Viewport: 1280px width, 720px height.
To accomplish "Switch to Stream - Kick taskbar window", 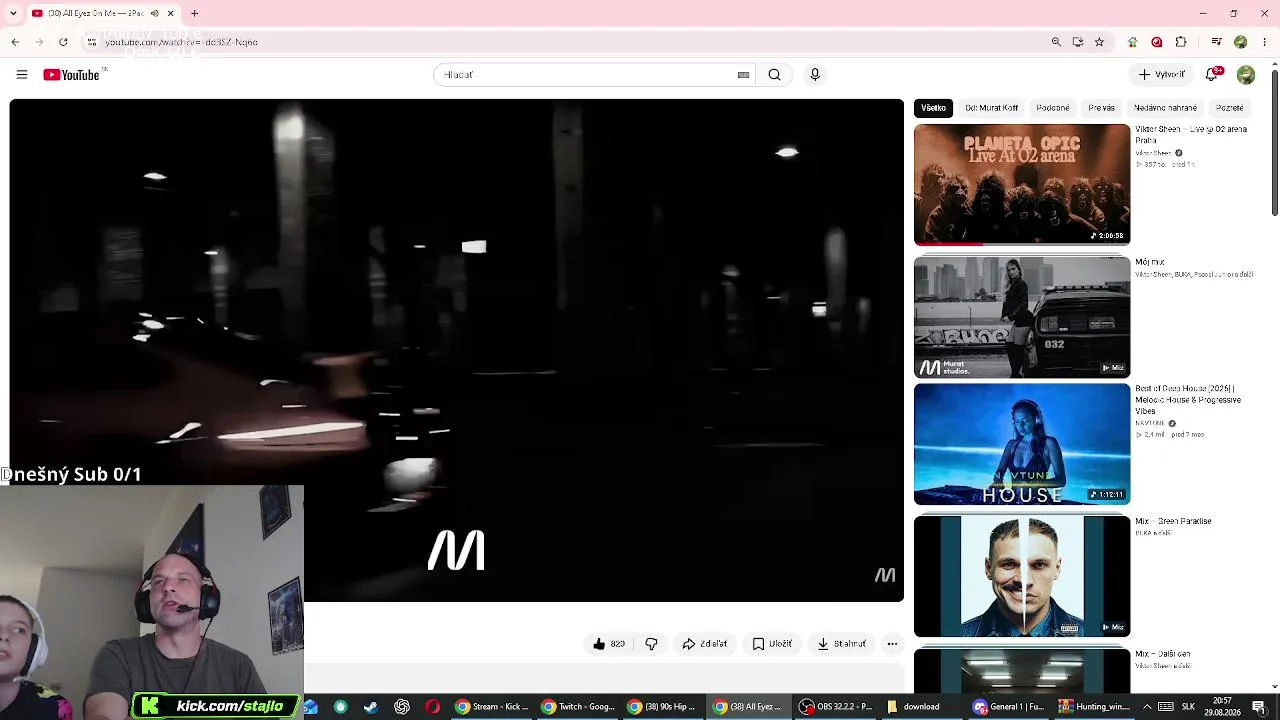I will (491, 707).
